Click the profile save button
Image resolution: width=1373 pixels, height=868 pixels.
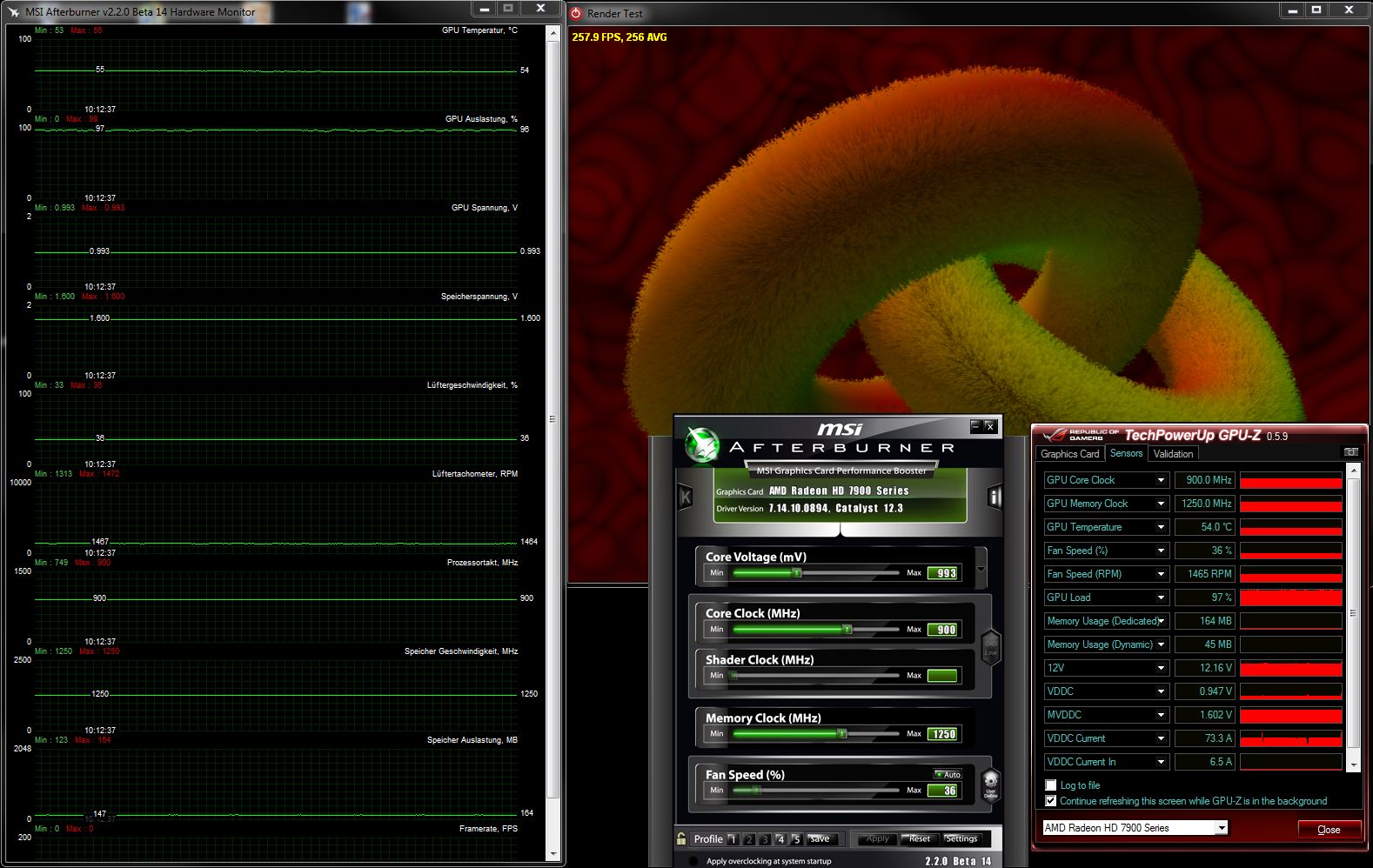820,839
